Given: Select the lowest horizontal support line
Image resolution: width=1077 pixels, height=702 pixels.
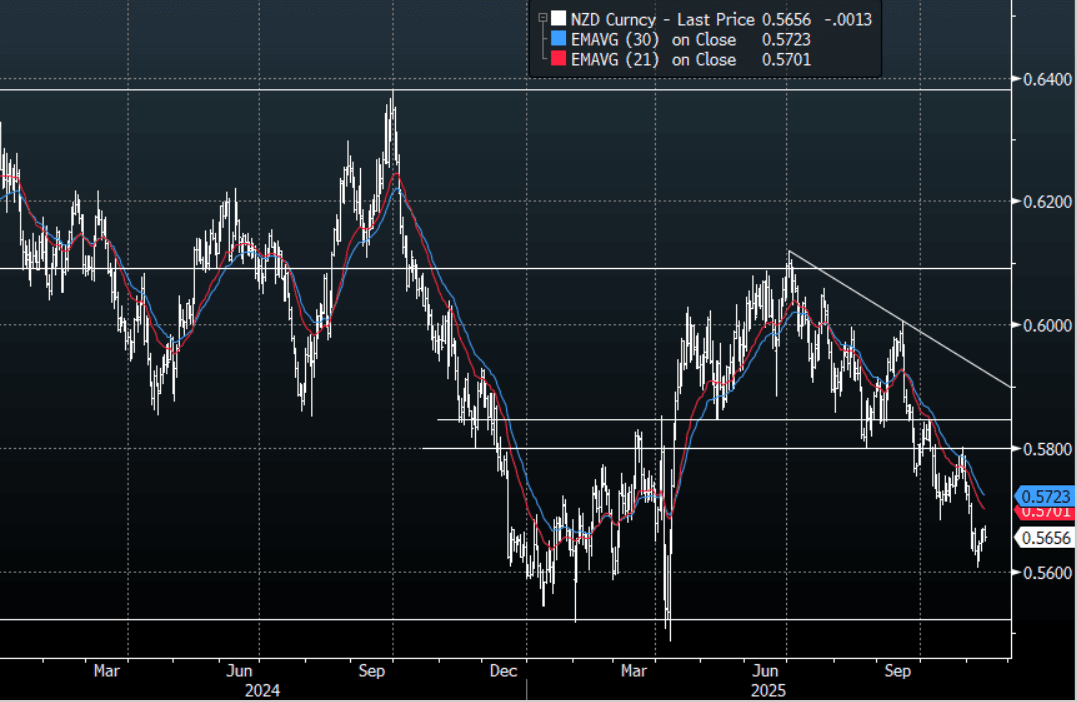Looking at the screenshot, I should pos(300,619).
